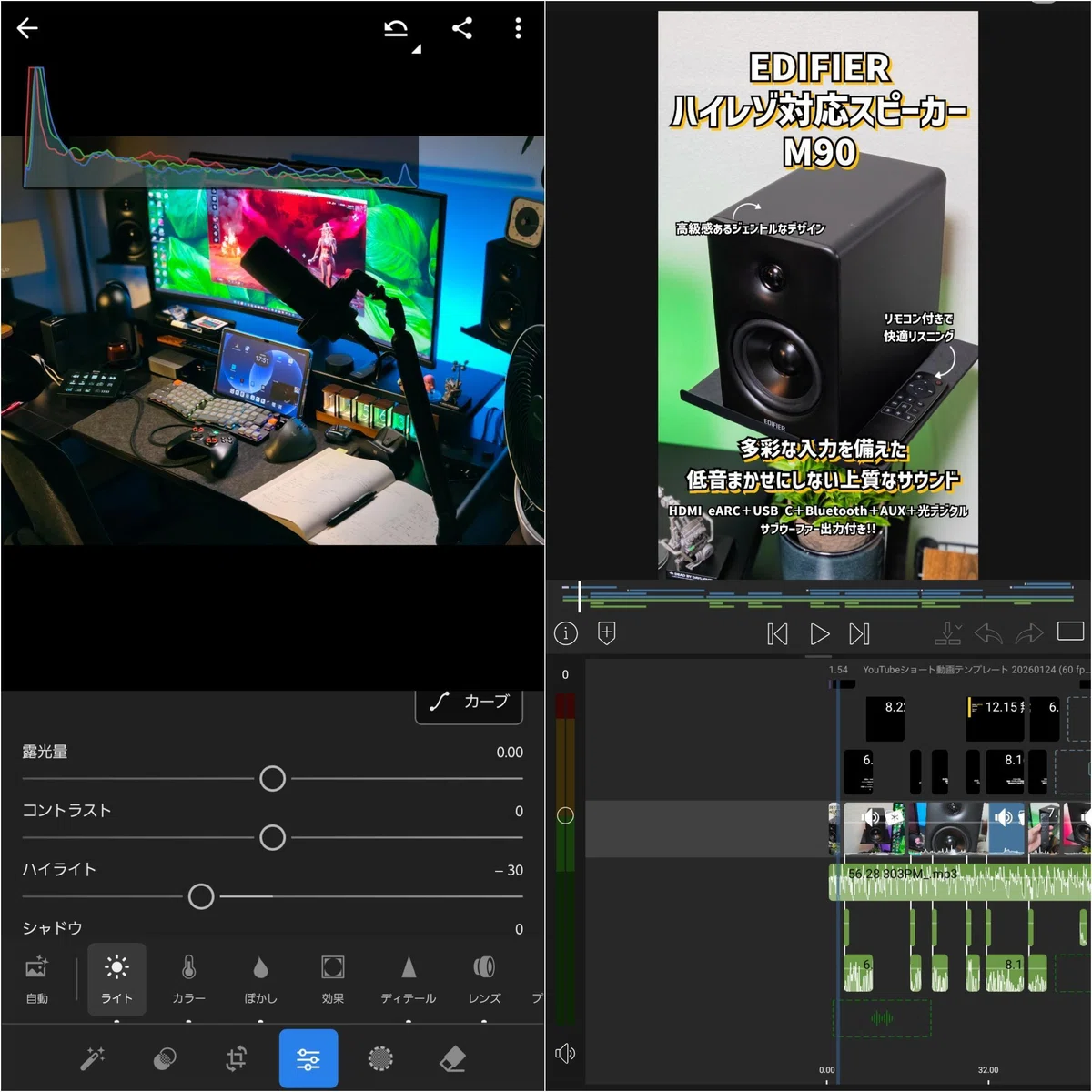This screenshot has width=1092, height=1092.
Task: Click the RGB histogram overlay
Action: [220, 126]
